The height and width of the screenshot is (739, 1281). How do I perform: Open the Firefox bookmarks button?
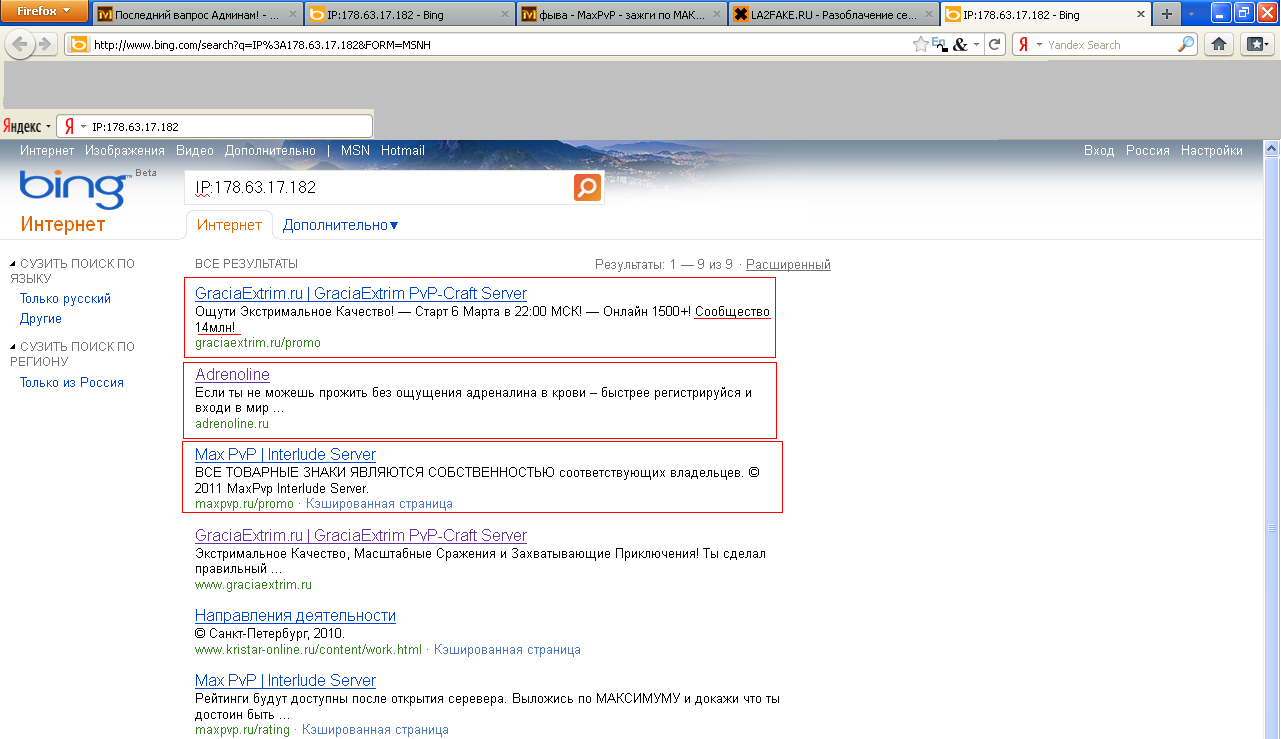[x=1255, y=45]
